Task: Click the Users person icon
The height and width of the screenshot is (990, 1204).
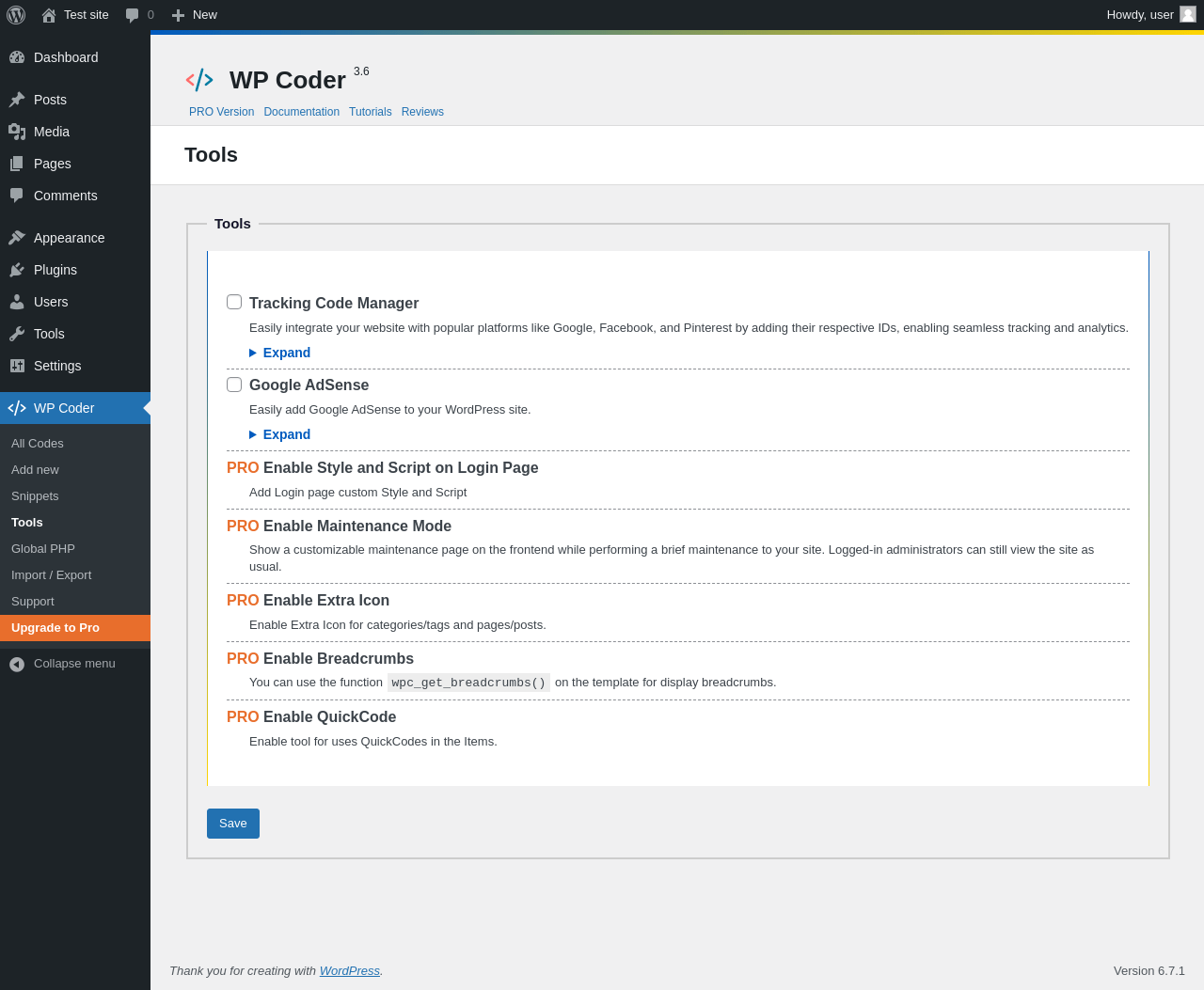Action: 17,302
